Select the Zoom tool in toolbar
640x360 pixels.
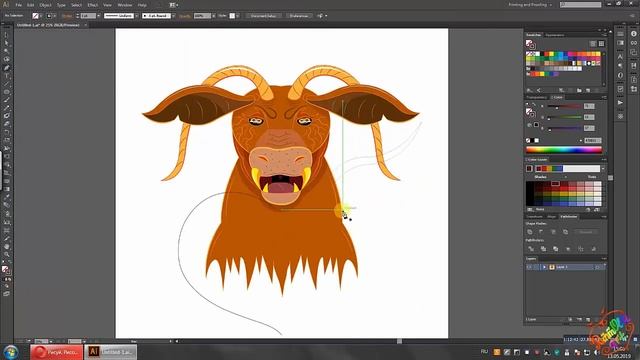pyautogui.click(x=7, y=255)
